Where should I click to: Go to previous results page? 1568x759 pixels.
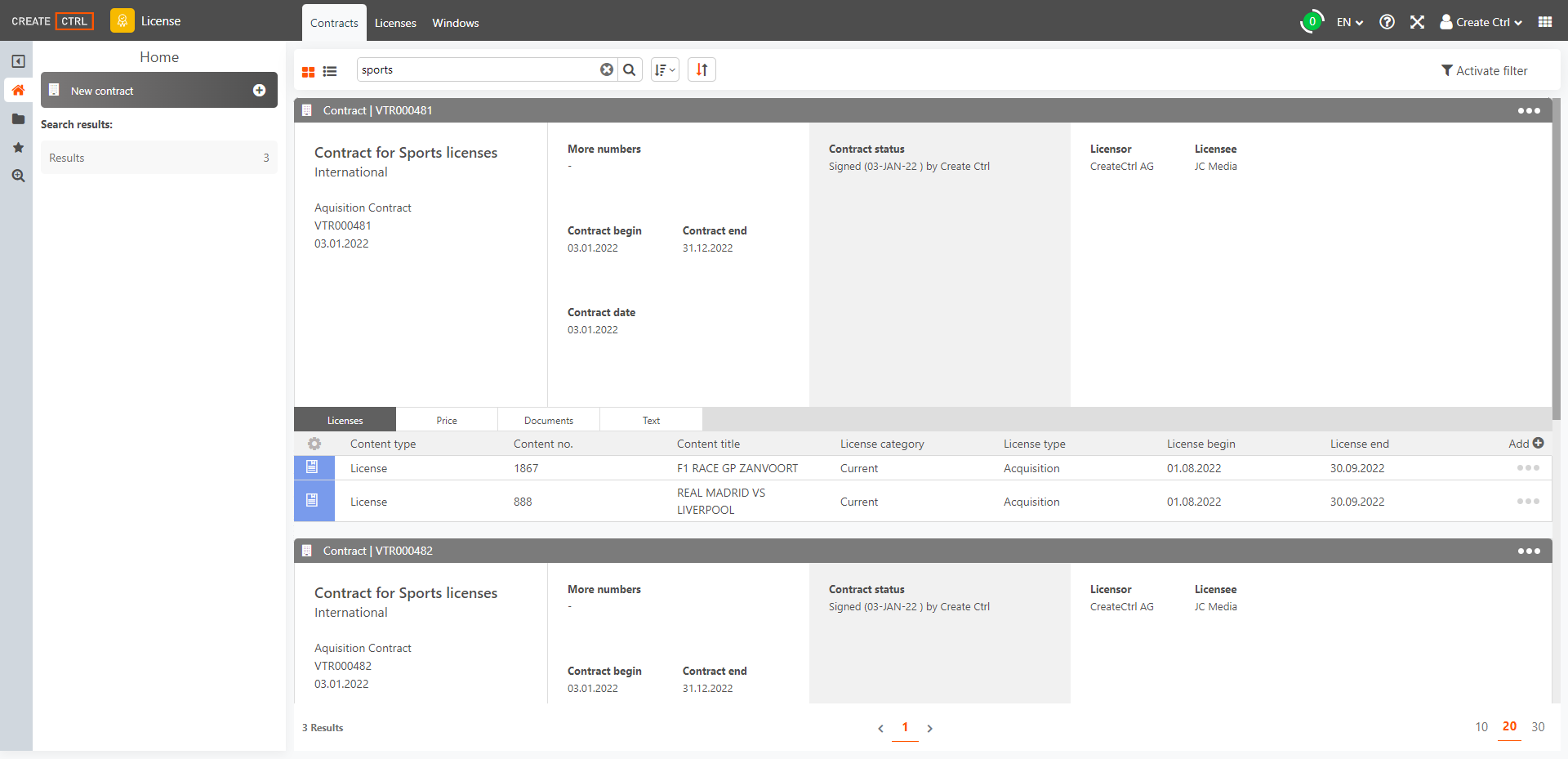click(880, 728)
